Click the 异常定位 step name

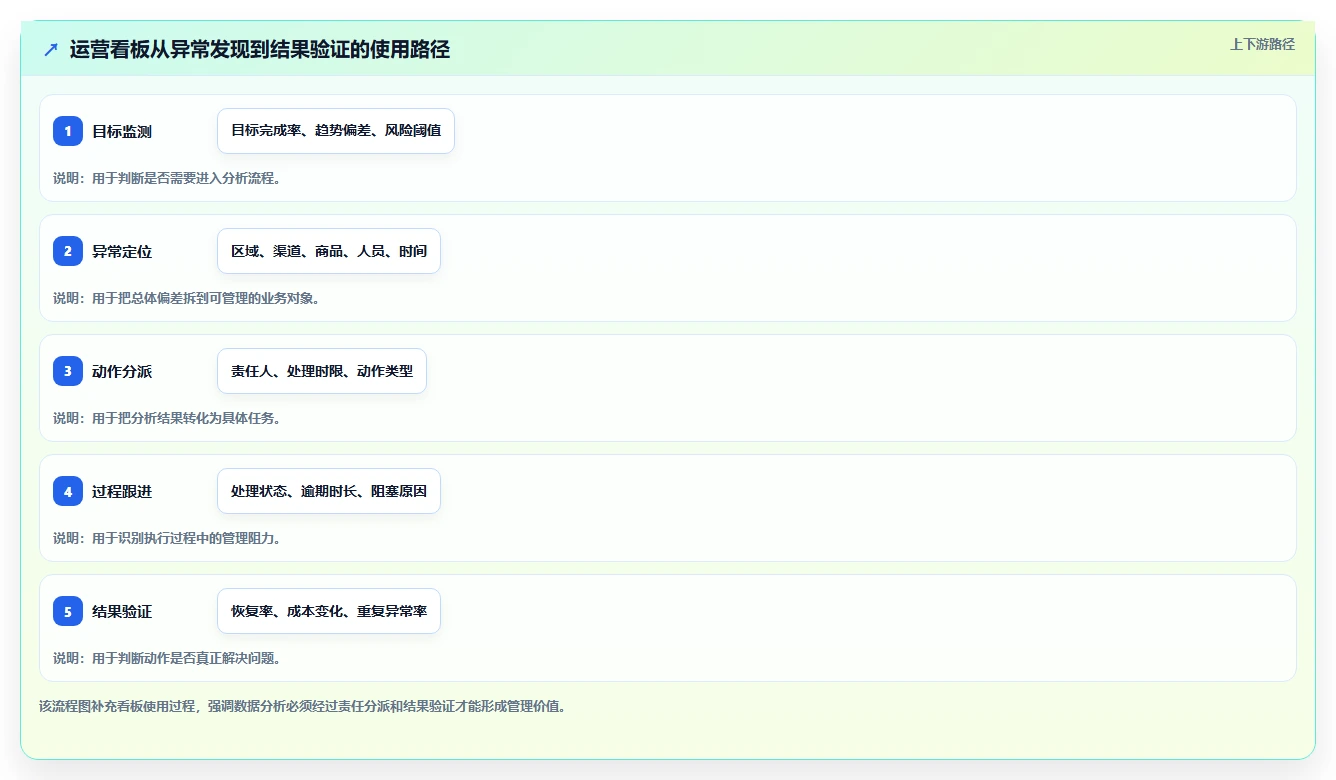pyautogui.click(x=122, y=251)
